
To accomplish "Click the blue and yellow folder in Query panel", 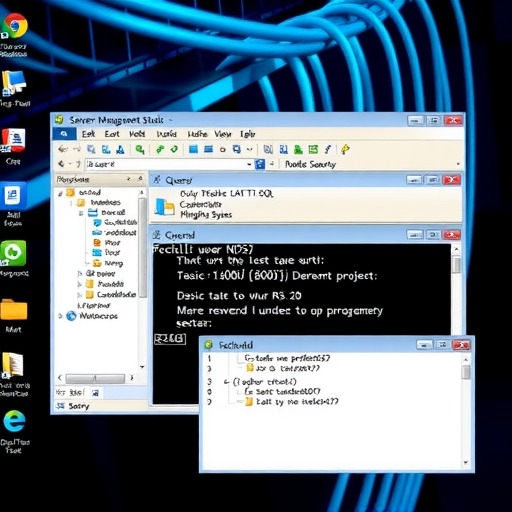I will [x=164, y=207].
